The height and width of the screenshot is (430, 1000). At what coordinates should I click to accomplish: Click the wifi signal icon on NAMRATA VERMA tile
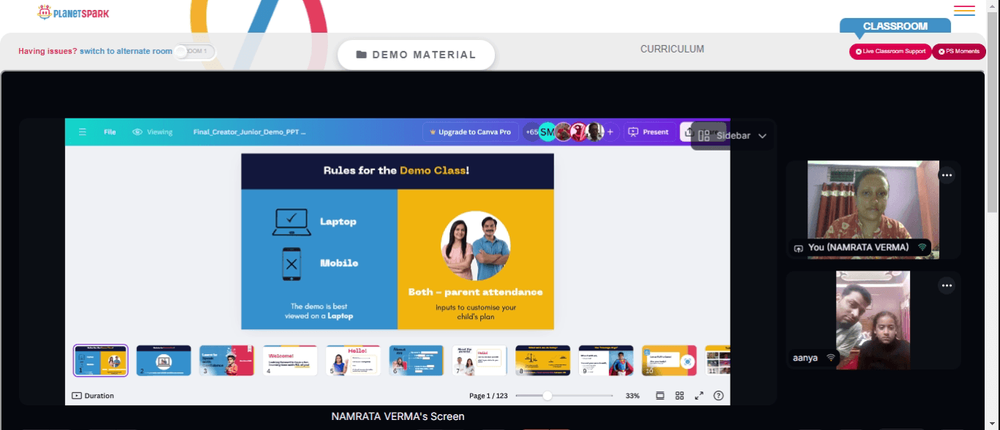pyautogui.click(x=922, y=247)
